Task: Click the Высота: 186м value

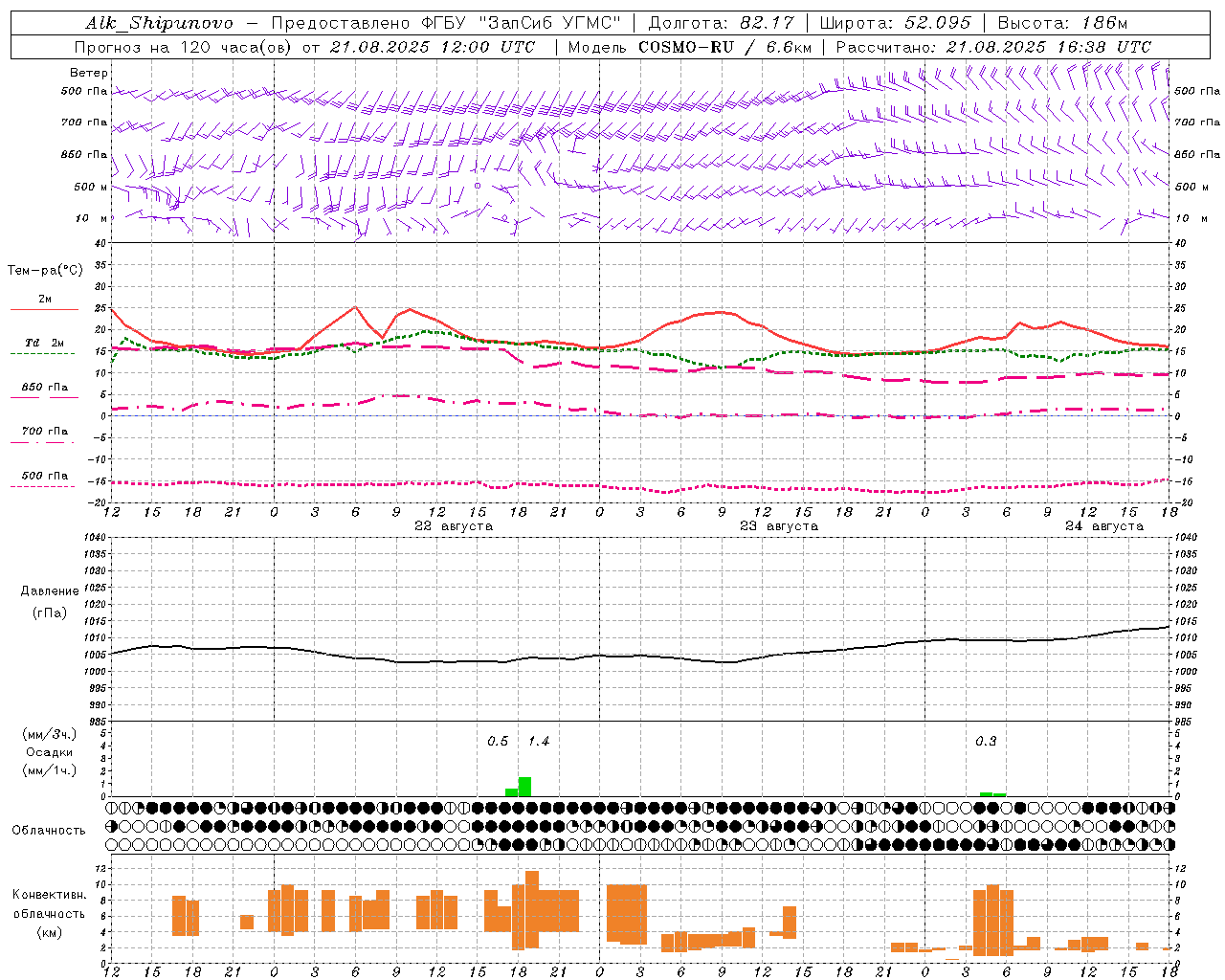Action: click(1063, 23)
